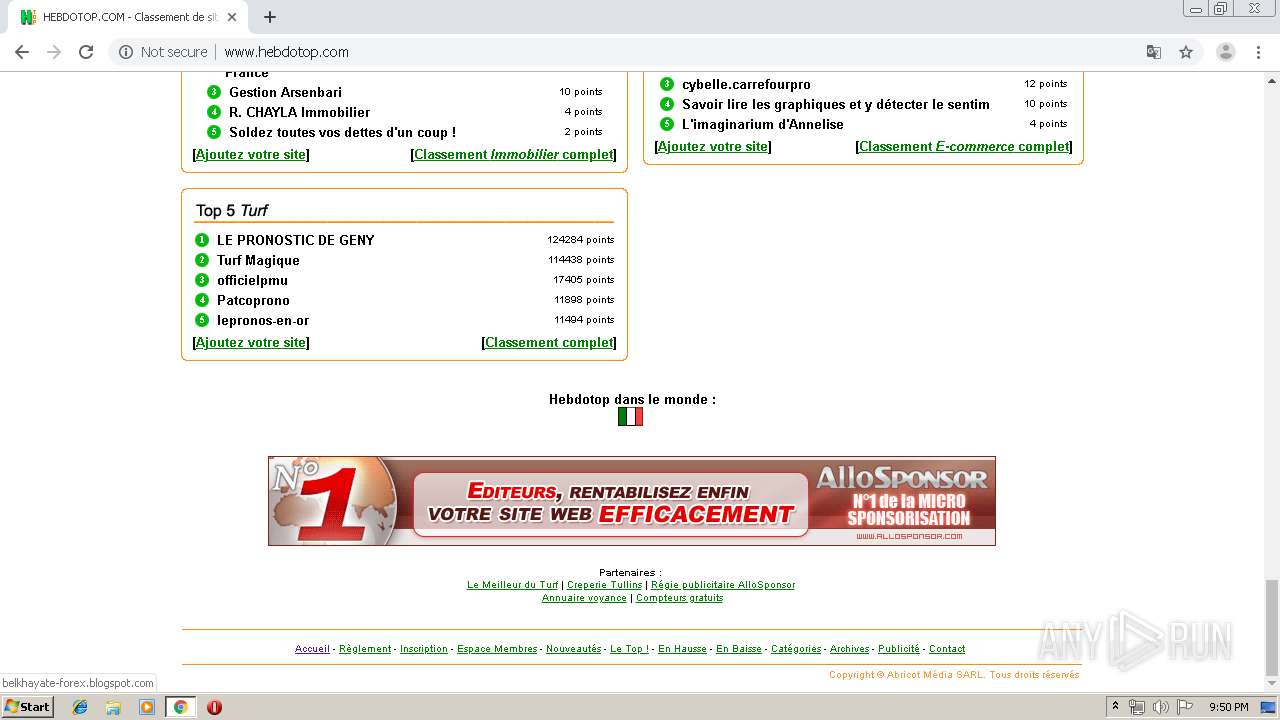Close the HEBDOTOP.COM tab

point(232,17)
